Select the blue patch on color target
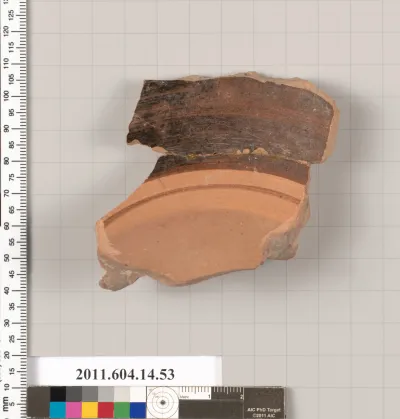 pyautogui.click(x=138, y=410)
